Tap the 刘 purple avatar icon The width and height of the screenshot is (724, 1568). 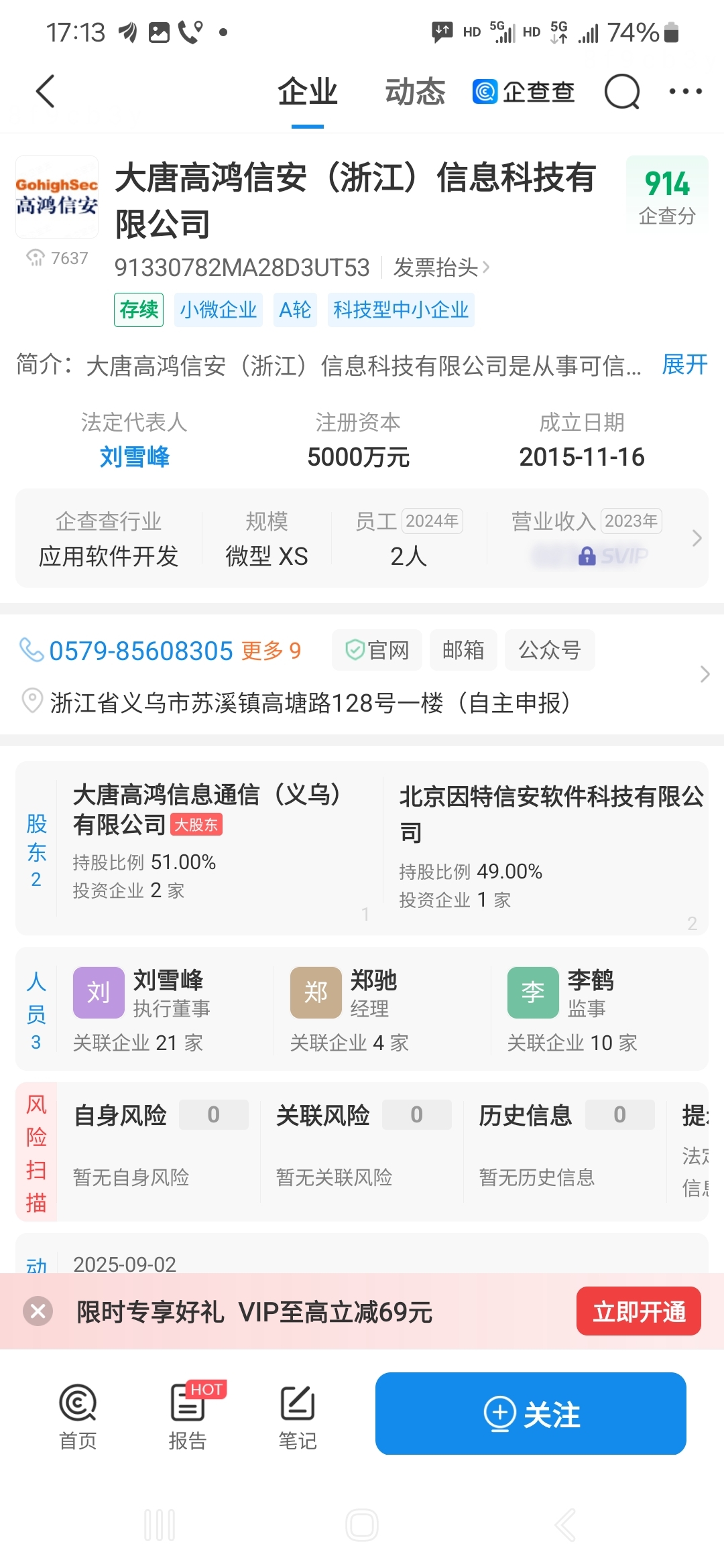click(99, 992)
